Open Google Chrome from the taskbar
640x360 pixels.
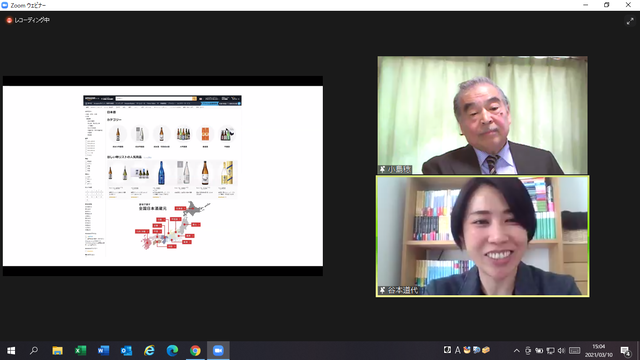[x=195, y=351]
